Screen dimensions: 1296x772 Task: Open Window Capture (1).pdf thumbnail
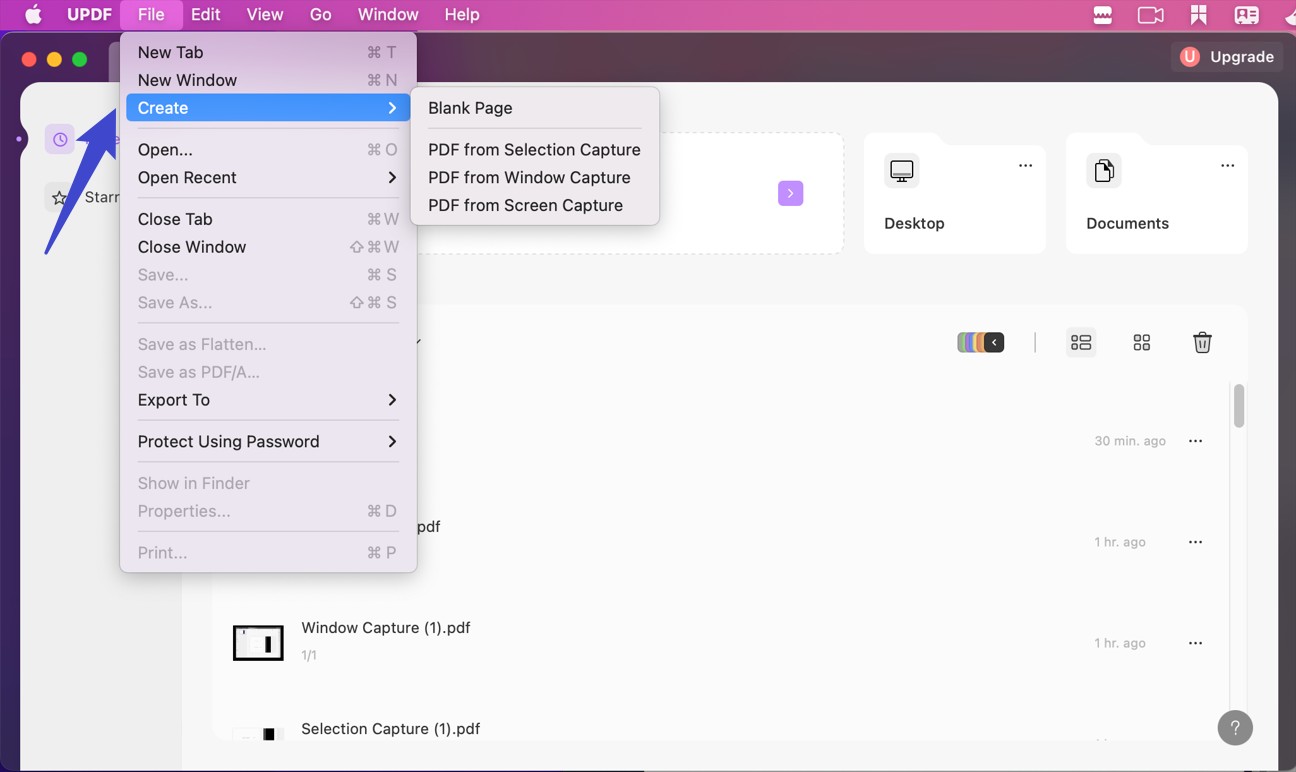[259, 643]
